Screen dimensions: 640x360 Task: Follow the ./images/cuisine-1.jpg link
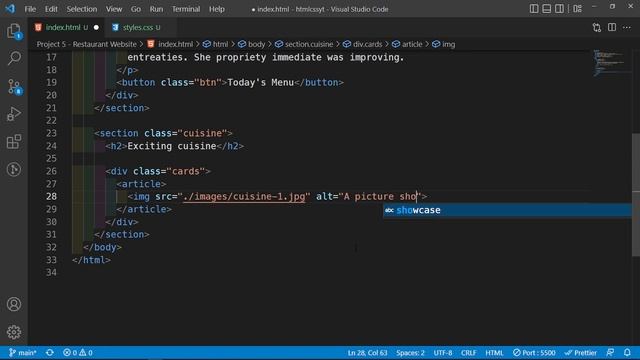(x=244, y=197)
